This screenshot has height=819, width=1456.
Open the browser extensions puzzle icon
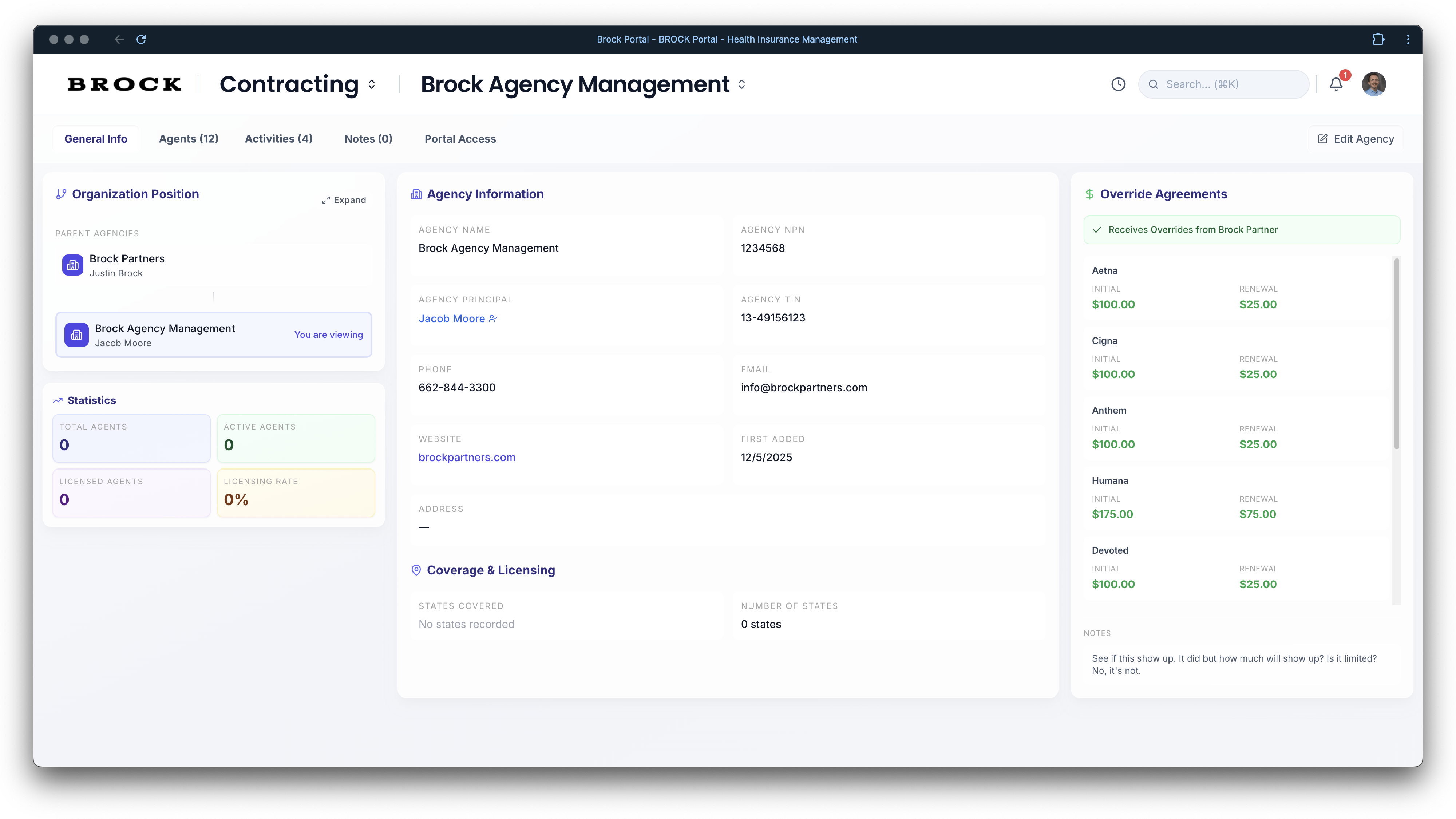(1377, 39)
